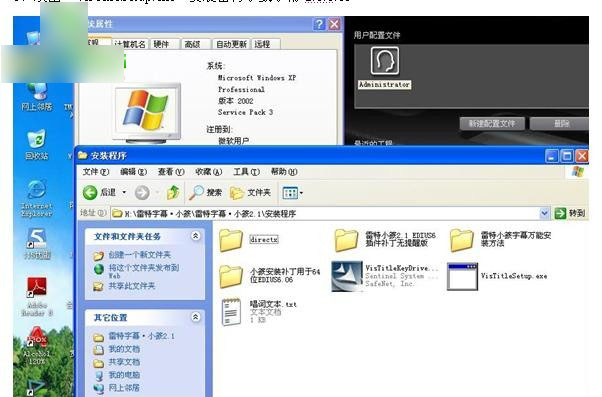Open the 收藏 menu
The height and width of the screenshot is (397, 602).
[208, 172]
